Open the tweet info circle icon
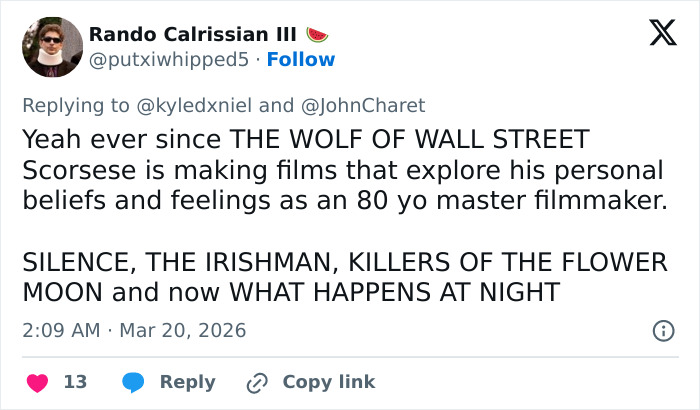The image size is (700, 410). click(662, 330)
